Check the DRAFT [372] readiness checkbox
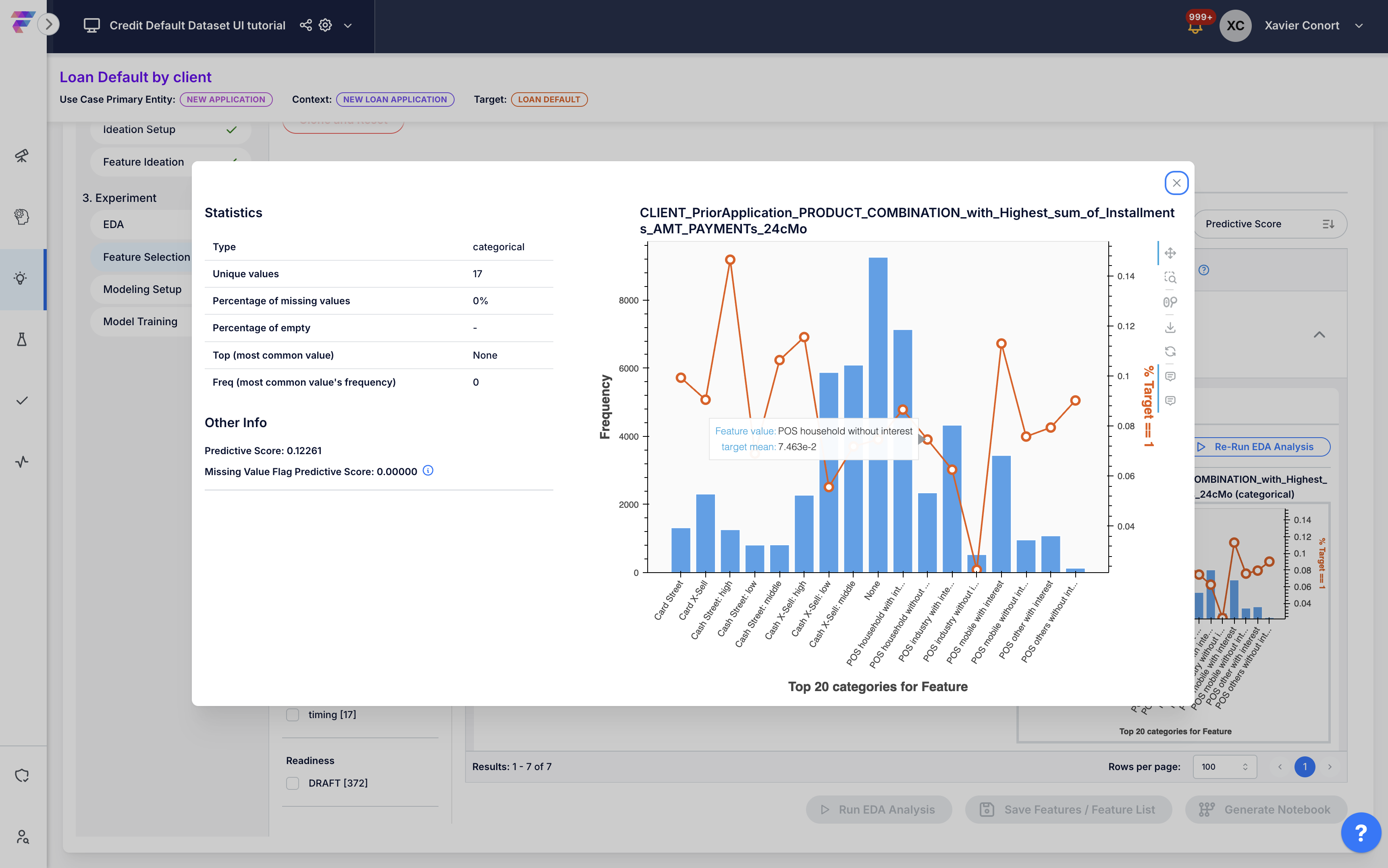 pos(293,783)
